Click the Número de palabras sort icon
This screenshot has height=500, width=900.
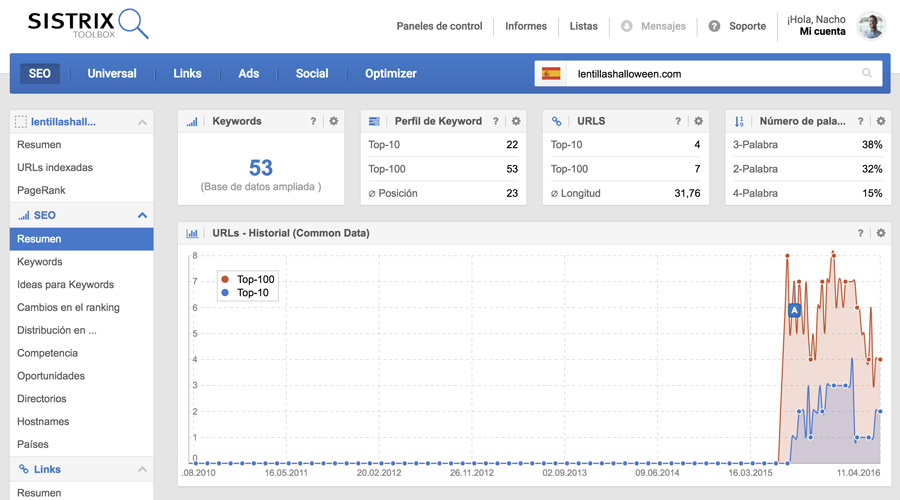click(x=739, y=121)
